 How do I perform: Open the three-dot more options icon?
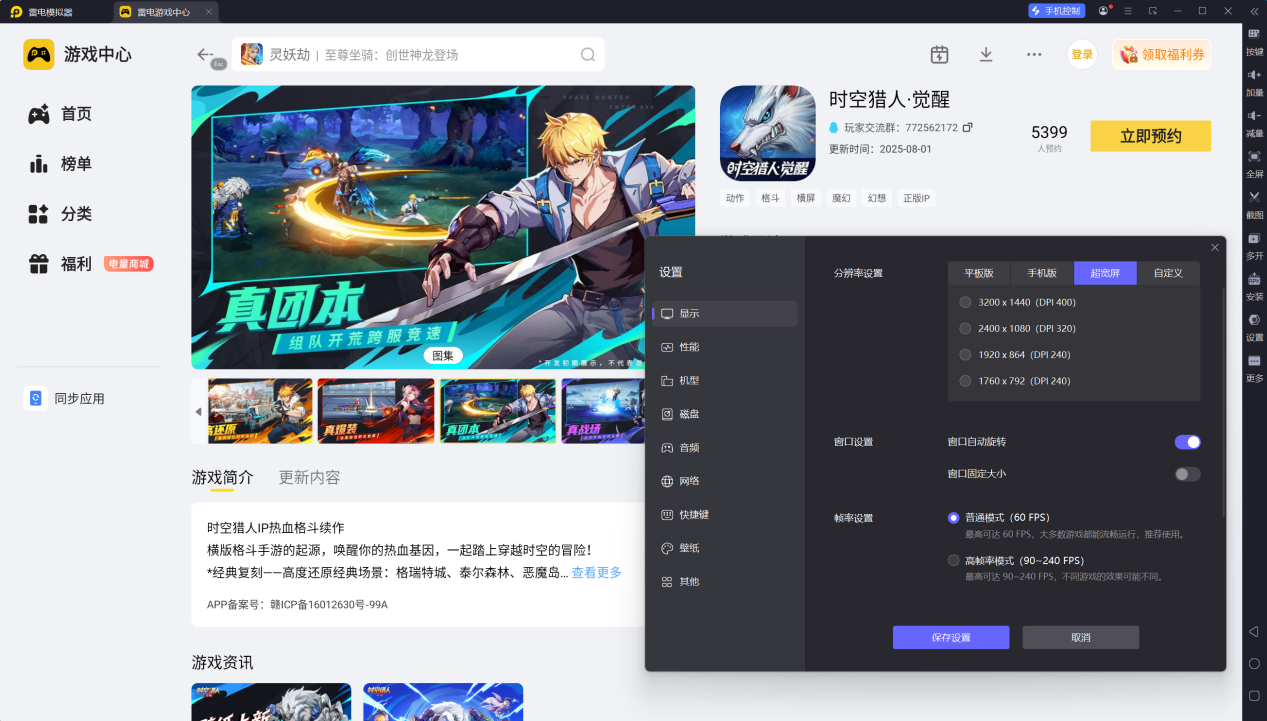tap(1034, 55)
